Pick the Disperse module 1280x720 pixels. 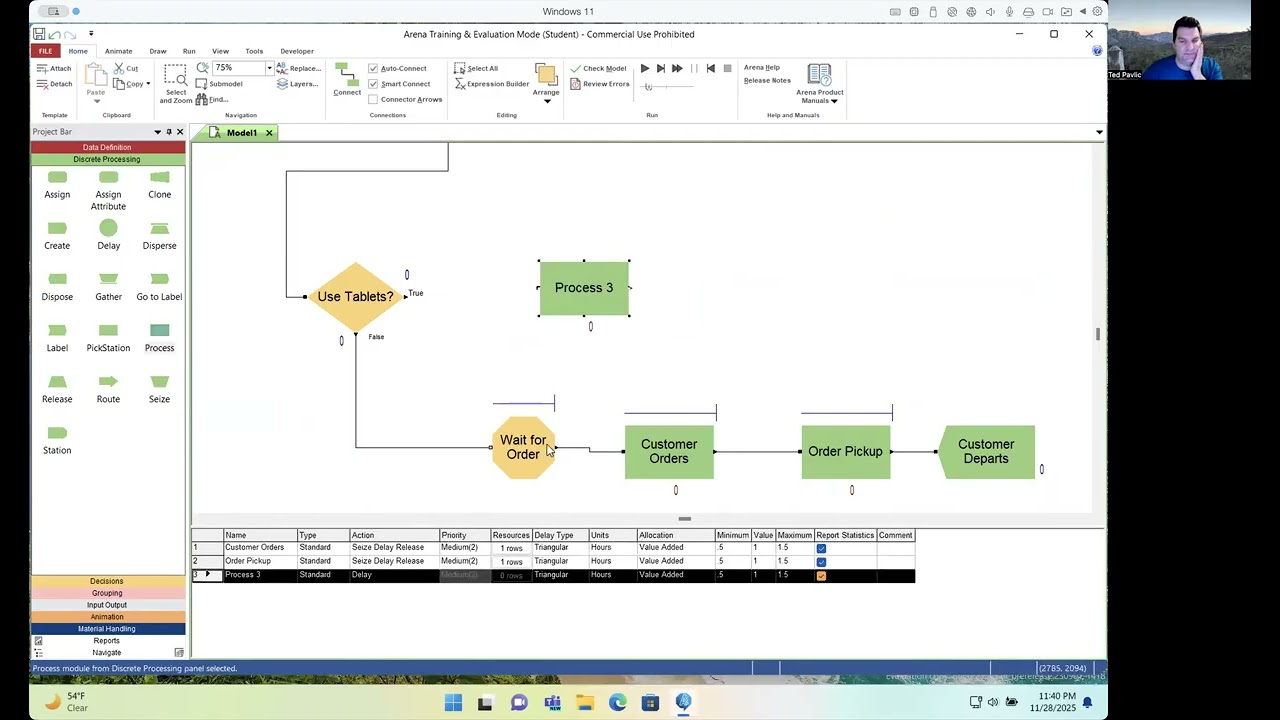tap(159, 235)
